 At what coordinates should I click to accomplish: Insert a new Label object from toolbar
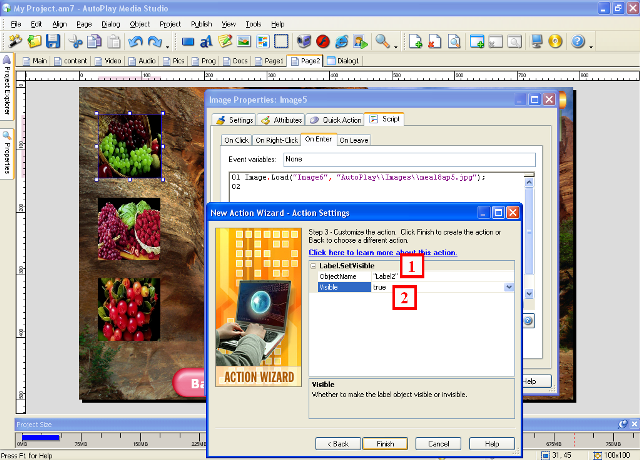pos(207,42)
